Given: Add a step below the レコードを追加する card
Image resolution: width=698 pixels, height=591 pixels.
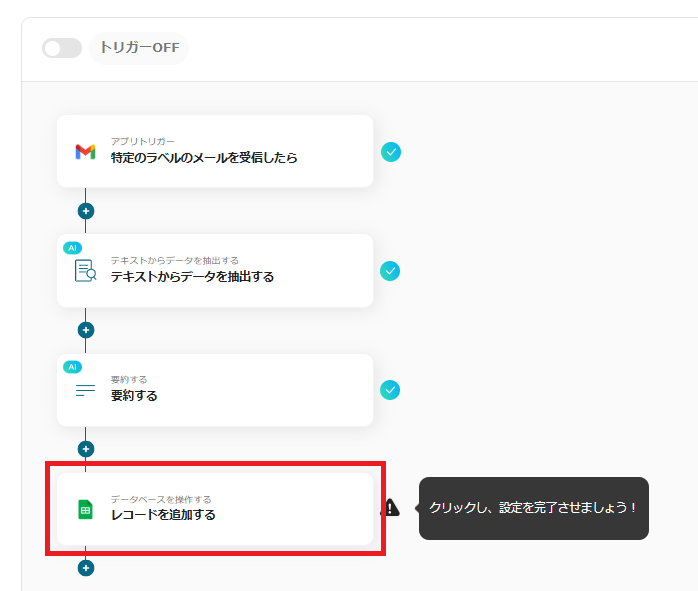Looking at the screenshot, I should (x=86, y=568).
